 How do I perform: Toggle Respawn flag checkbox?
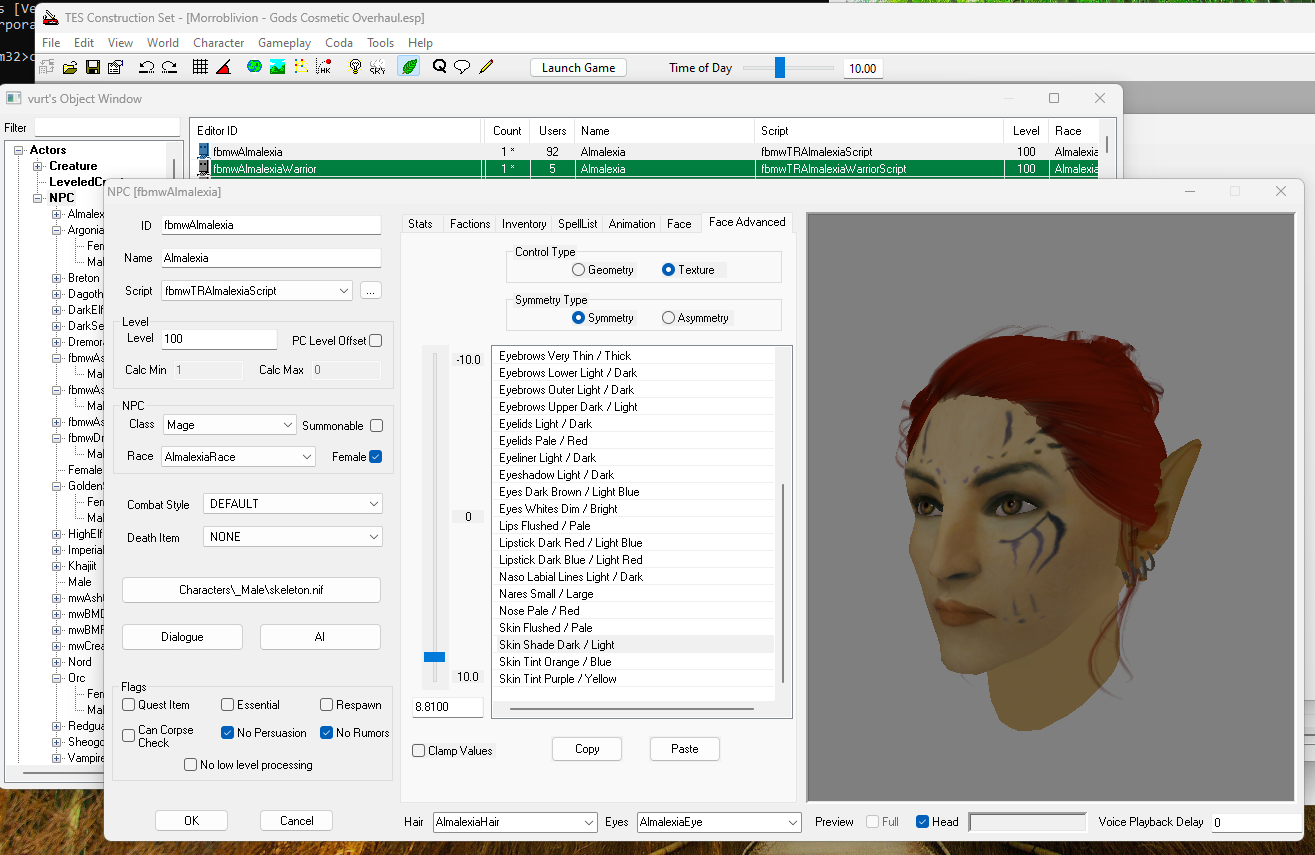[327, 705]
